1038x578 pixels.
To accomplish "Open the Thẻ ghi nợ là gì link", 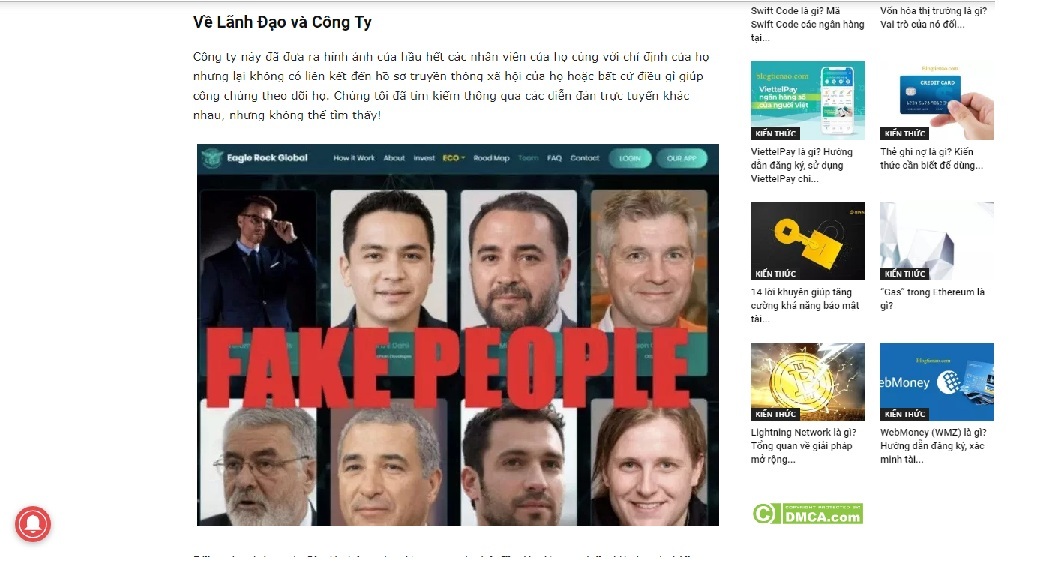I will point(931,158).
